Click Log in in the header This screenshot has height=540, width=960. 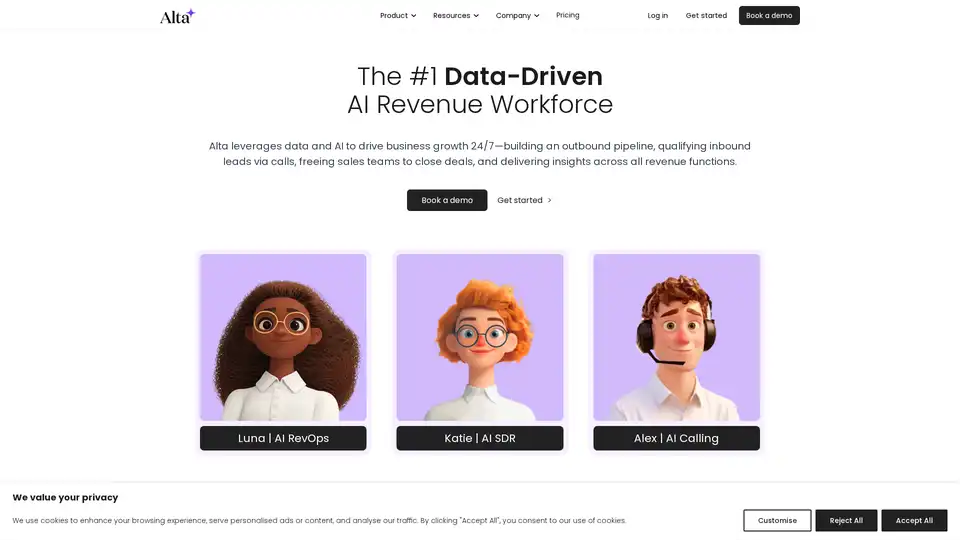point(657,16)
